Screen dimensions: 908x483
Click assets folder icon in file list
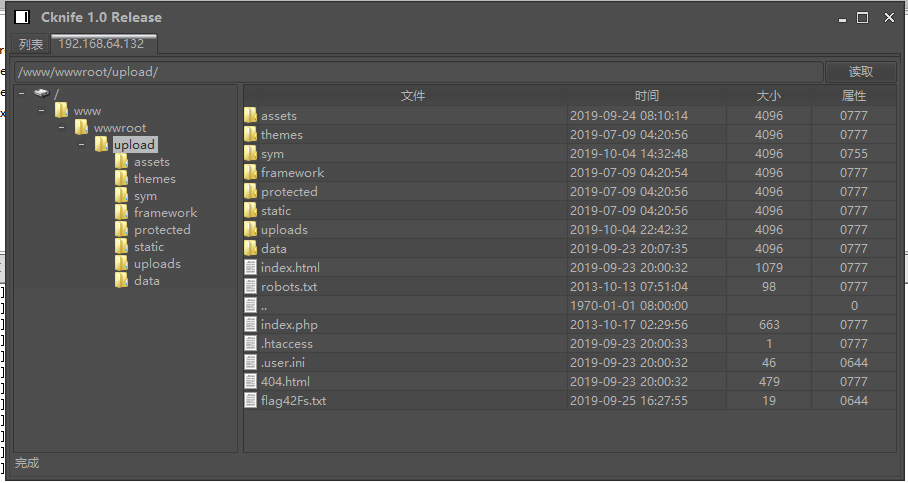tap(250, 115)
